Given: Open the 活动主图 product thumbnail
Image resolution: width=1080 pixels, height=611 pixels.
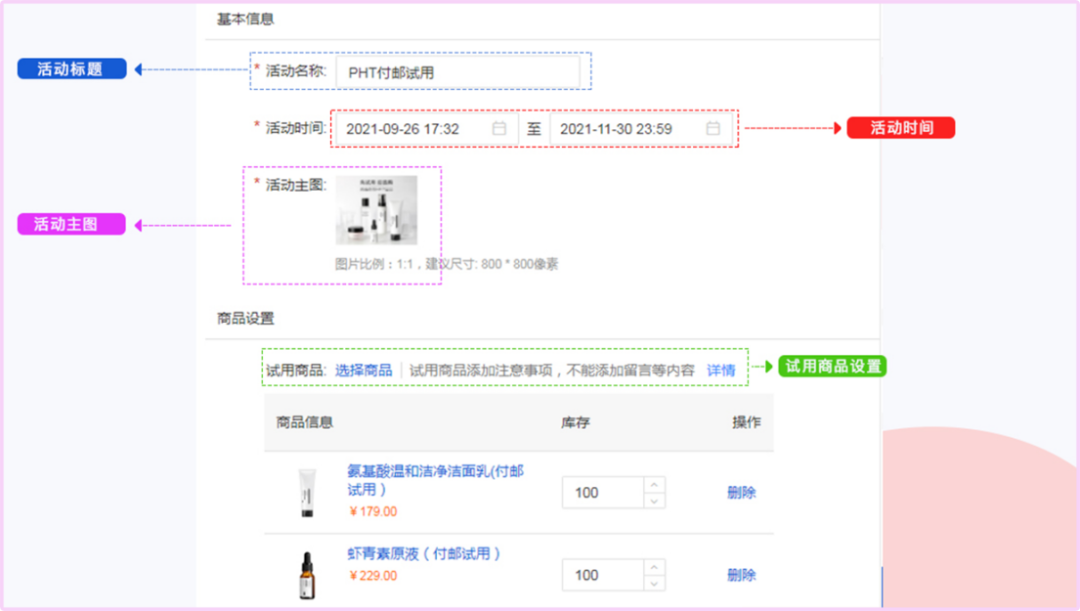Looking at the screenshot, I should coord(376,210).
